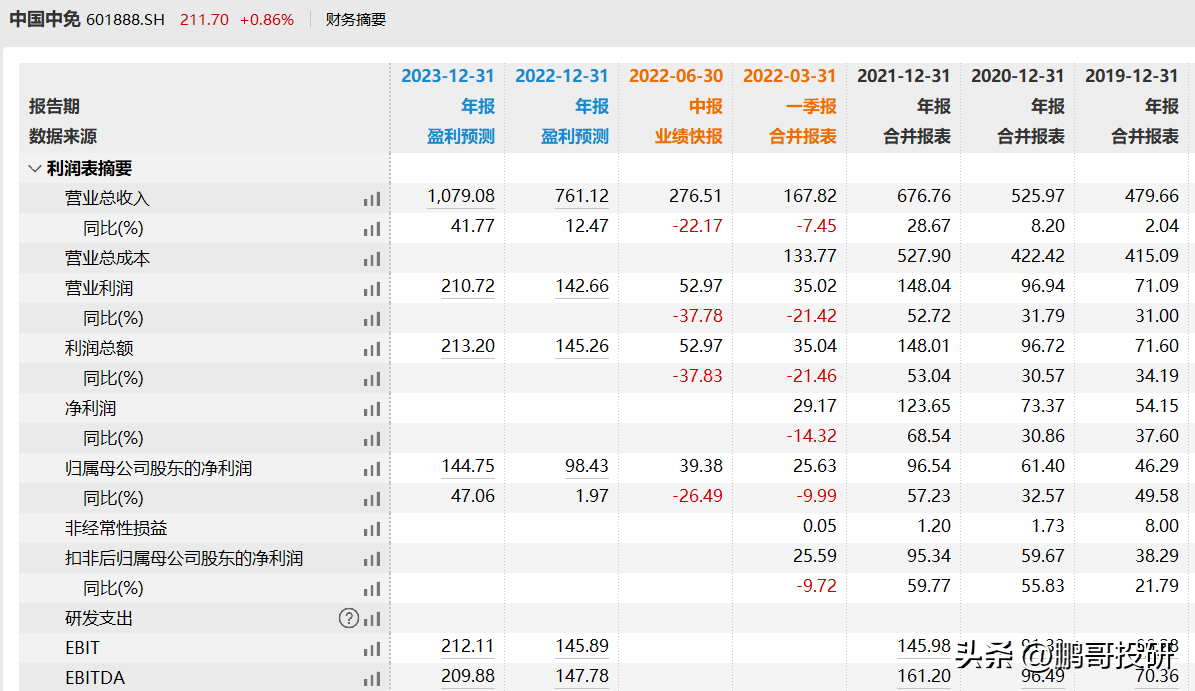The height and width of the screenshot is (691, 1195).
Task: Click forecast 营业利润 value 210.72
Action: (468, 286)
